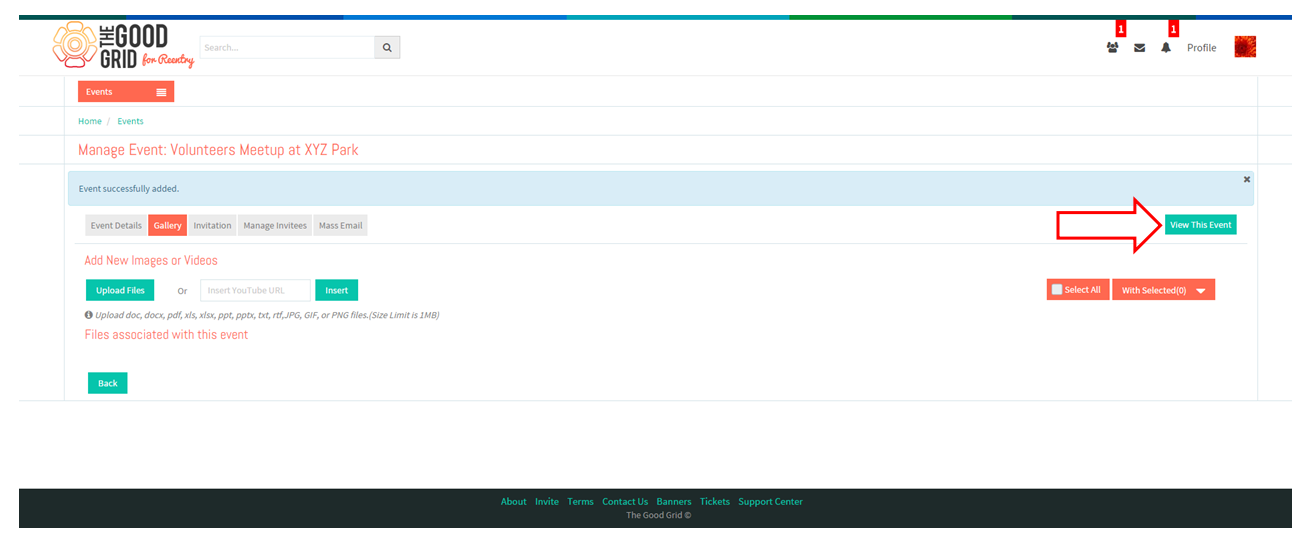This screenshot has height=551, width=1309.
Task: Switch to the Event Details tab
Action: (116, 225)
